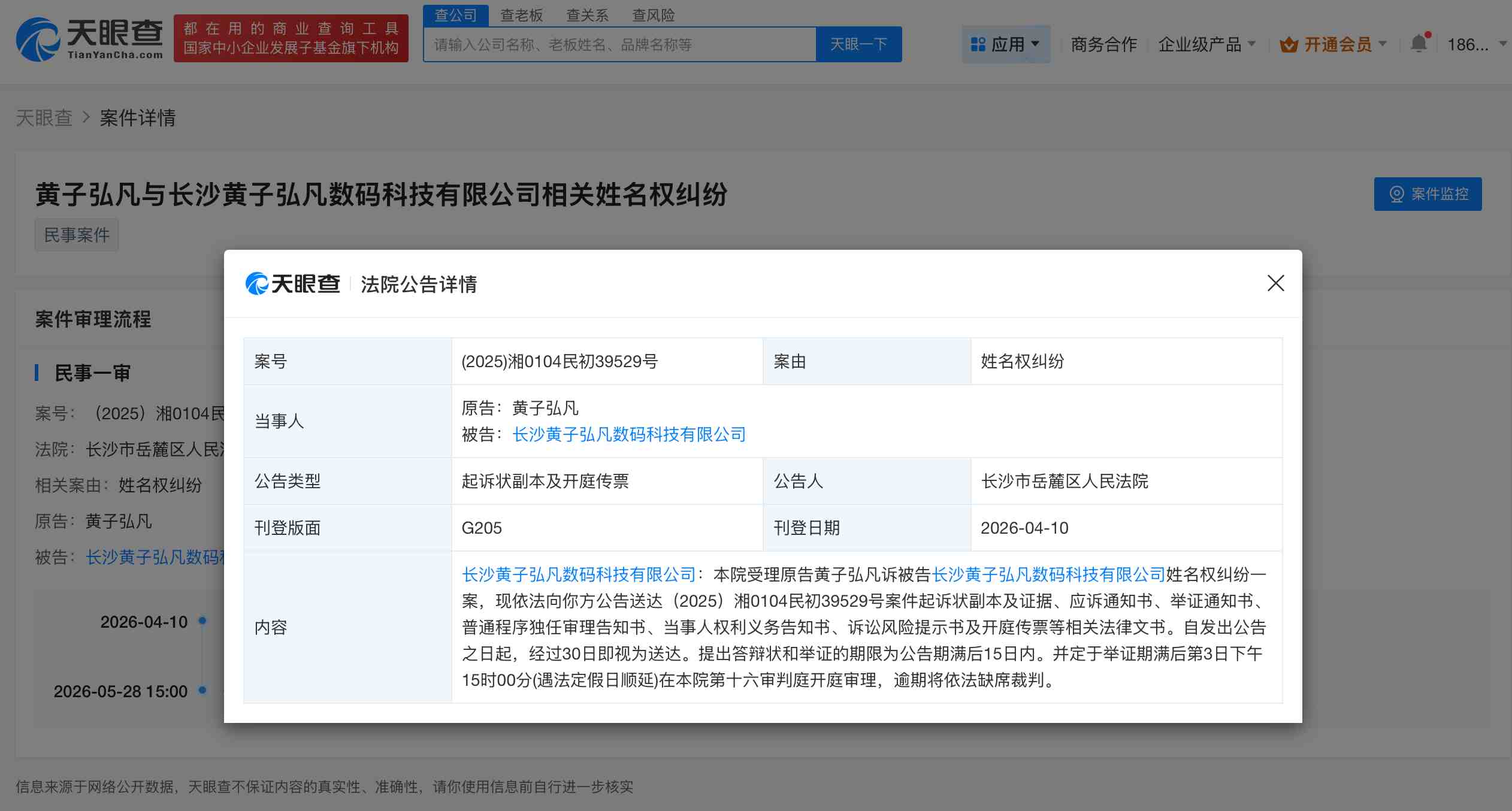
Task: Click into the company search input field
Action: tap(617, 44)
